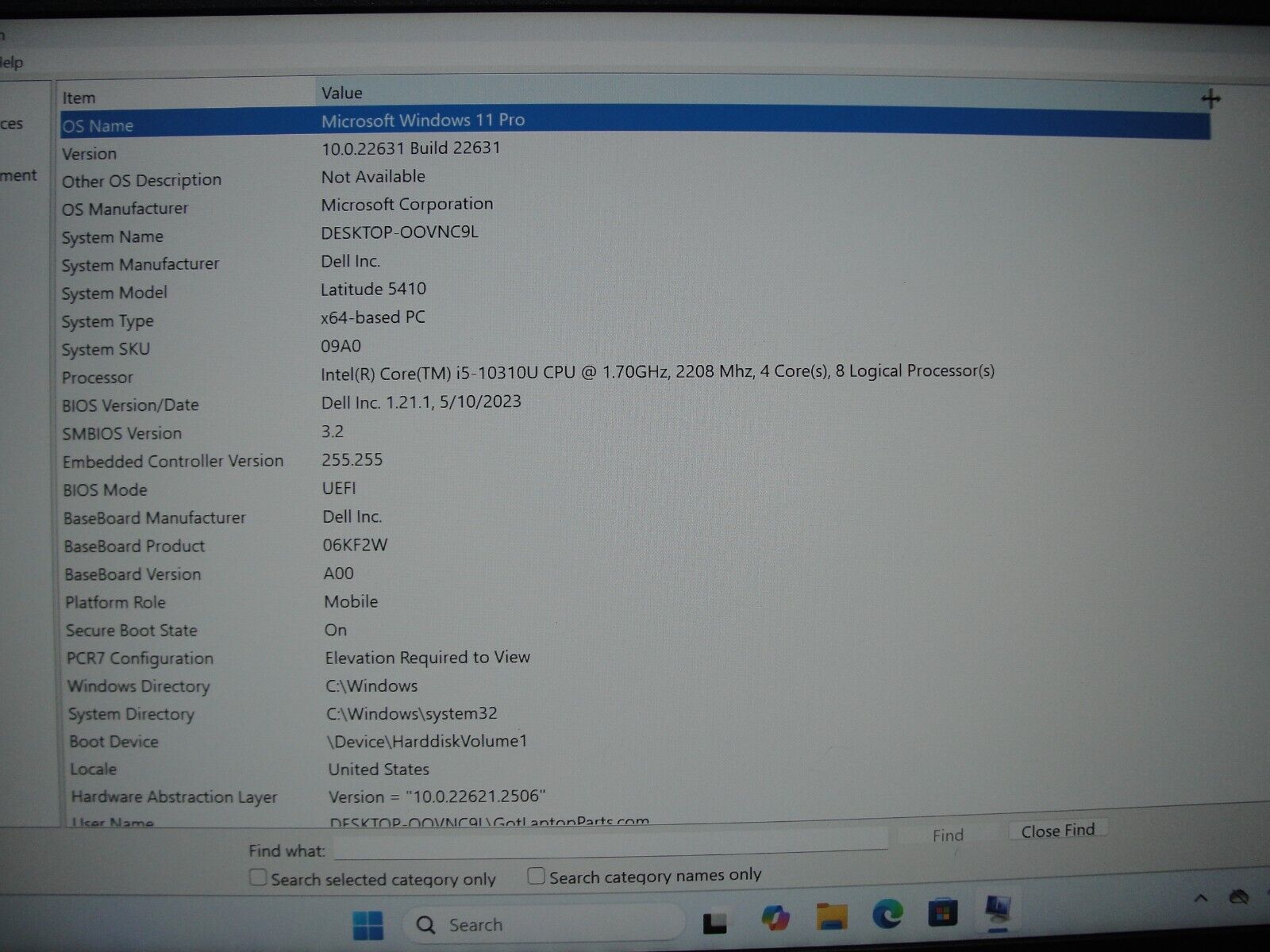Sort by the Value column header
This screenshot has height=952, width=1270.
coord(762,93)
